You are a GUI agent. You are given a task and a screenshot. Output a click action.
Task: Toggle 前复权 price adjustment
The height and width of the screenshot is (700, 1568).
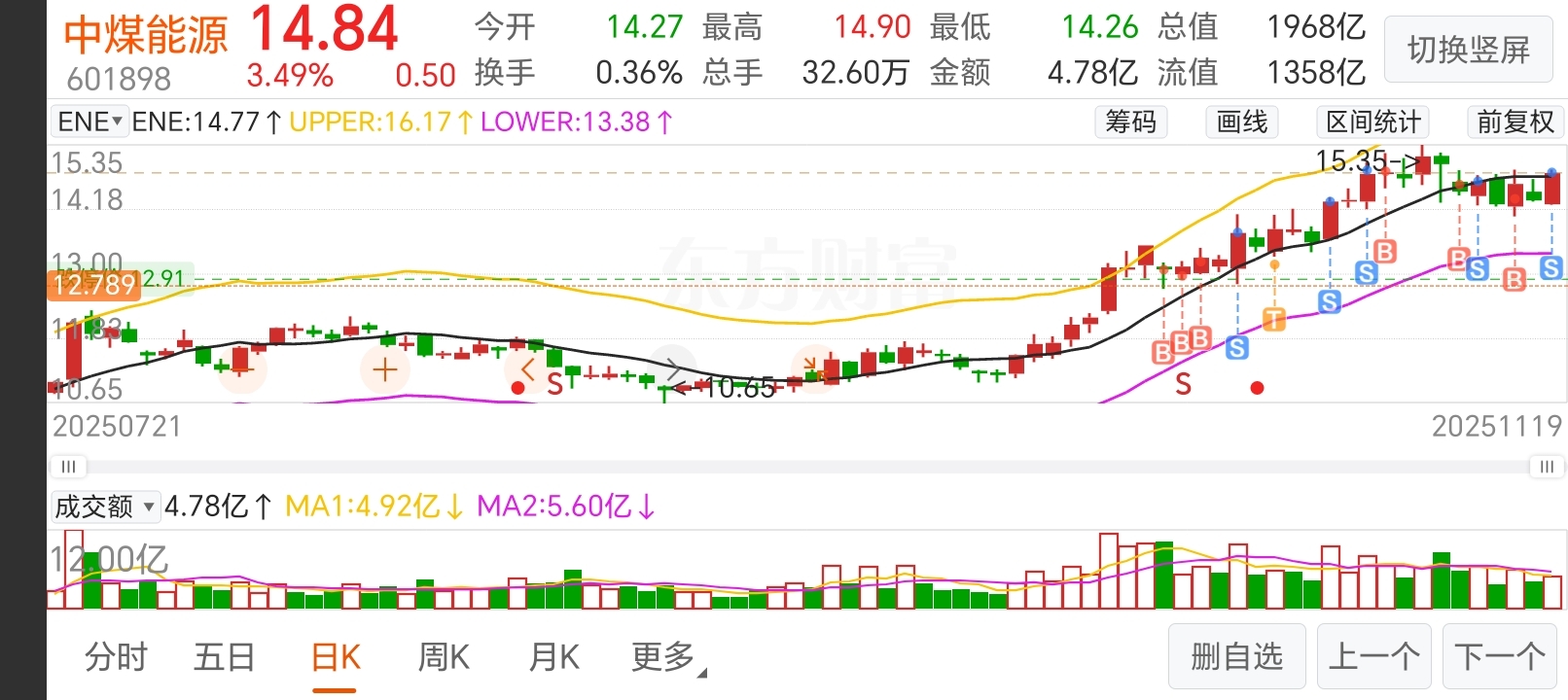pyautogui.click(x=1515, y=122)
